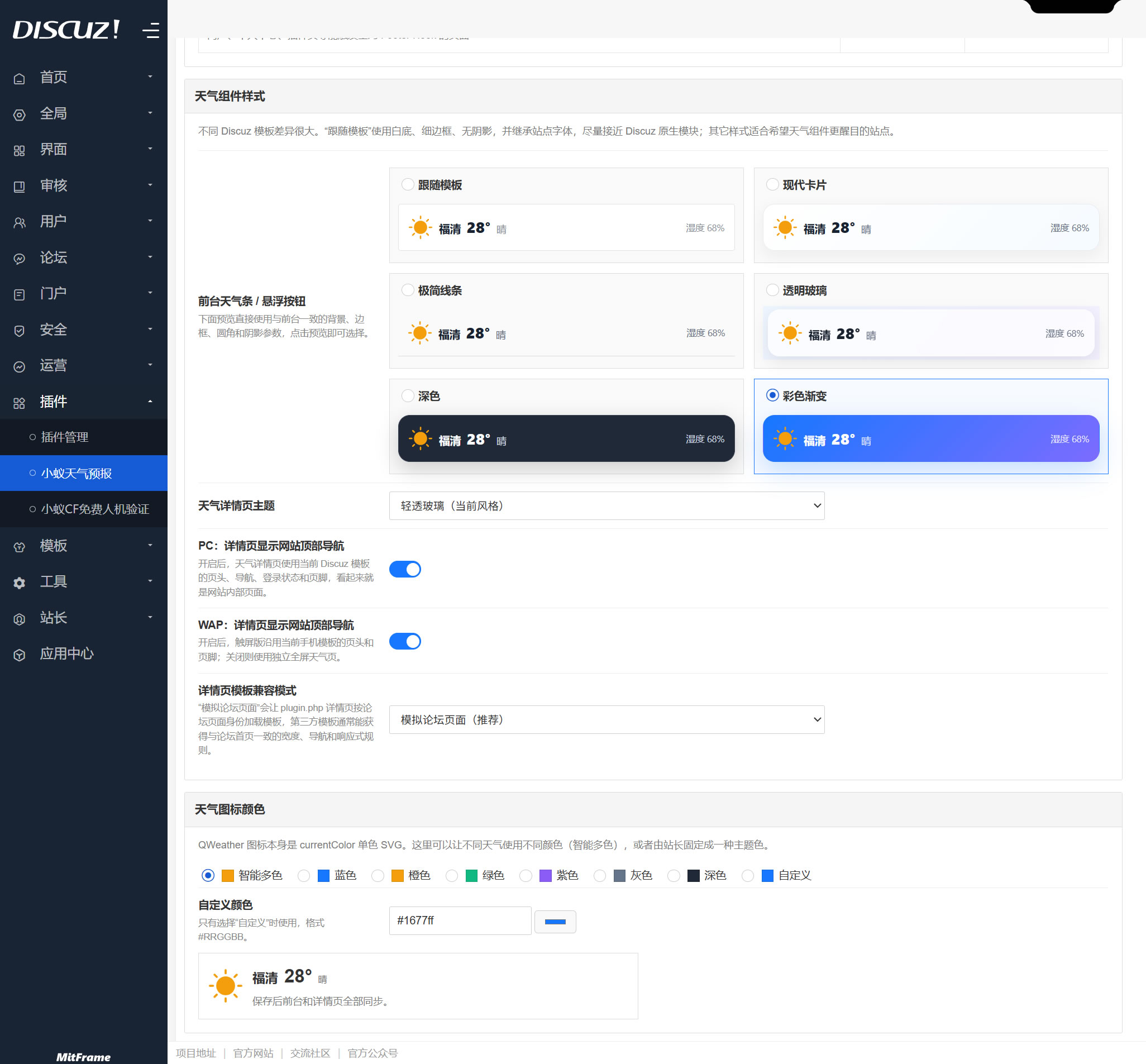Open the 官方网站 footer link
Viewport: 1146px width, 1064px height.
(x=253, y=1053)
